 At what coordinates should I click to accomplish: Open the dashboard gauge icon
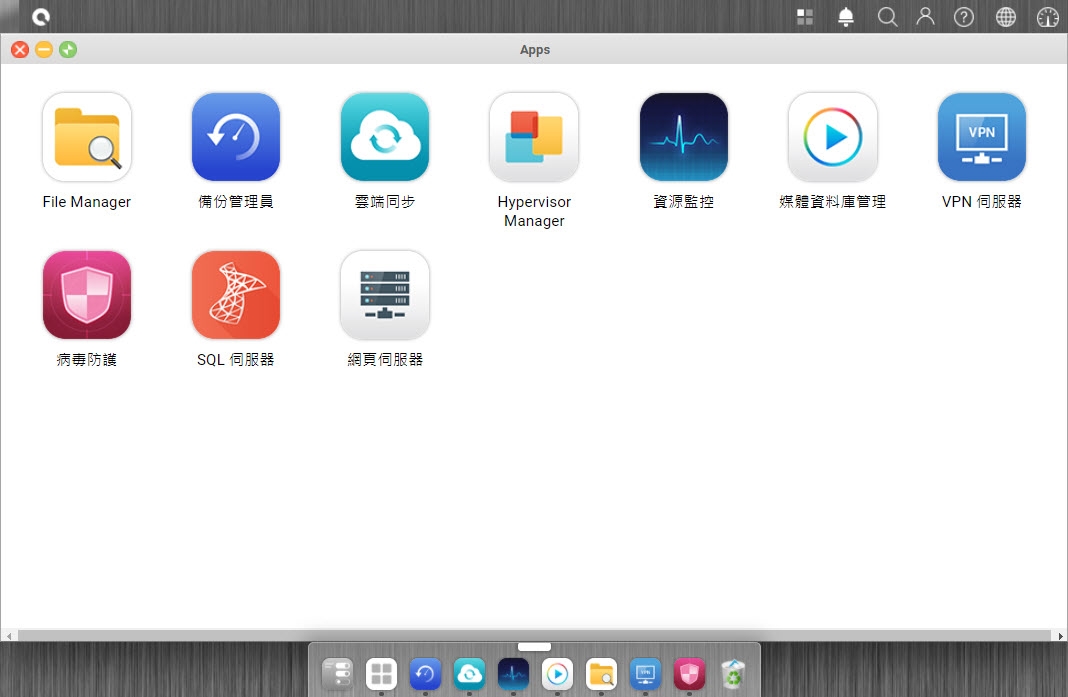tap(1048, 17)
